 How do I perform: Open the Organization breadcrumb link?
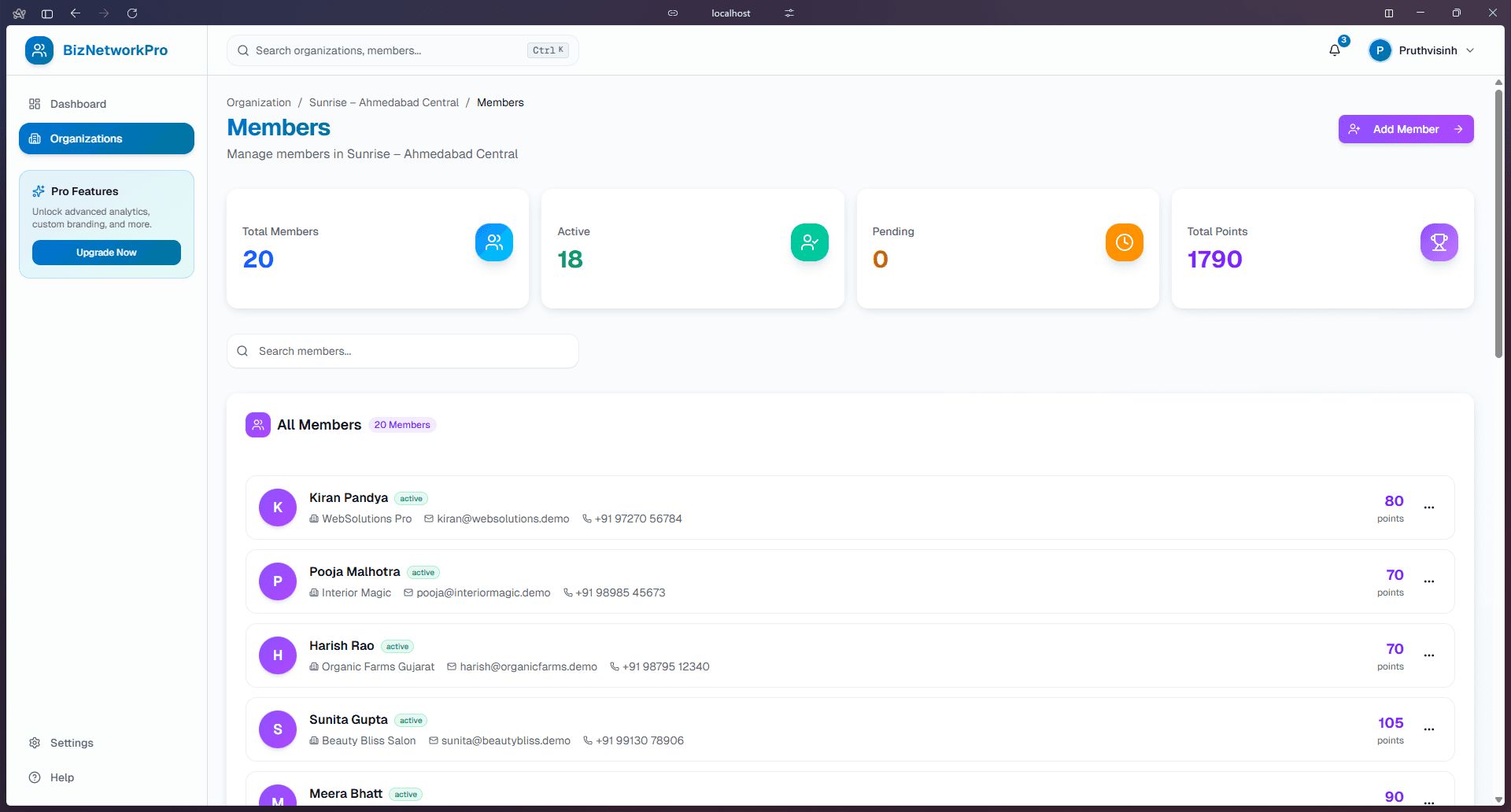point(258,102)
